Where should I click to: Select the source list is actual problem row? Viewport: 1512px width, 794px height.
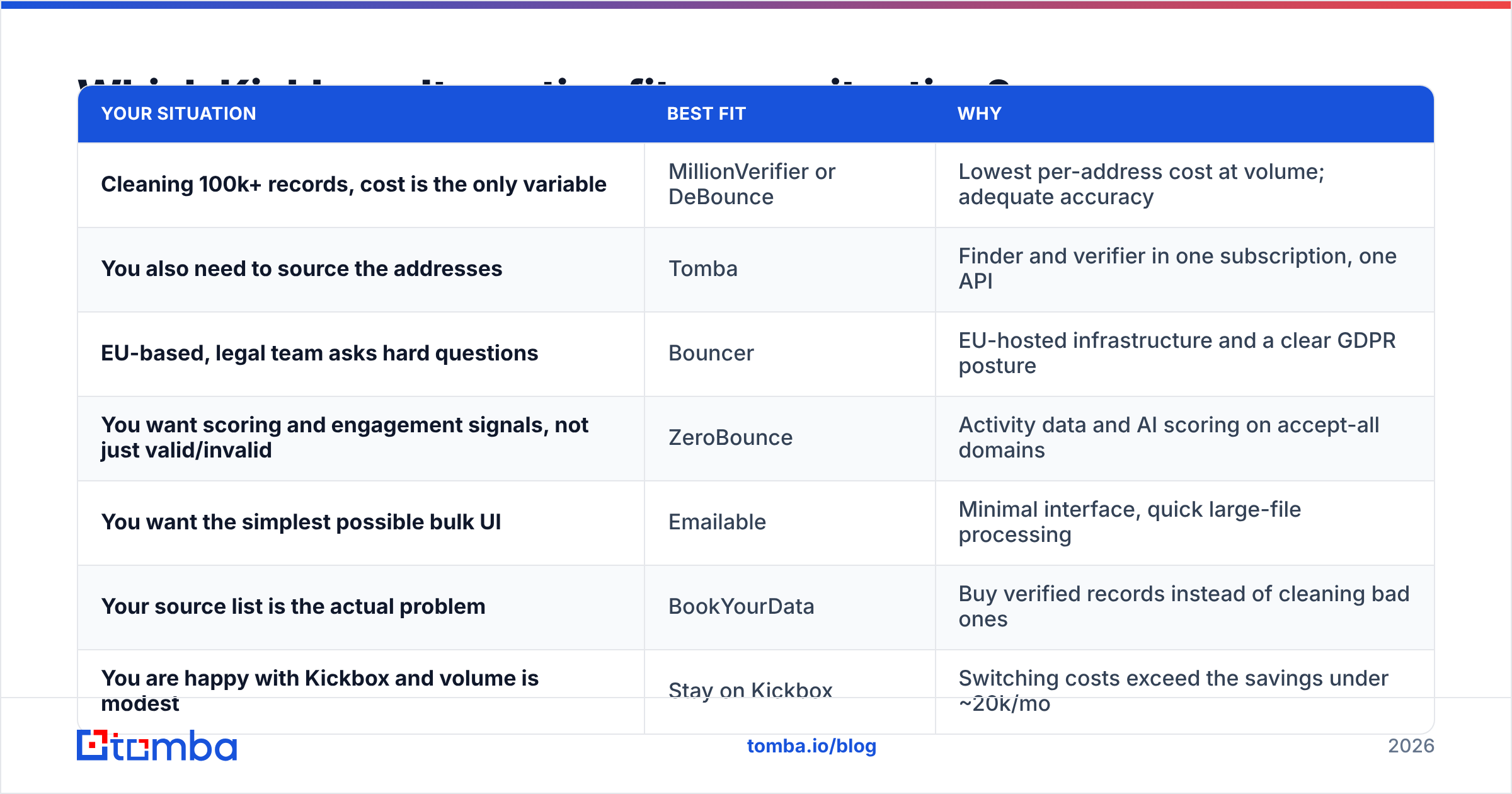click(x=756, y=607)
